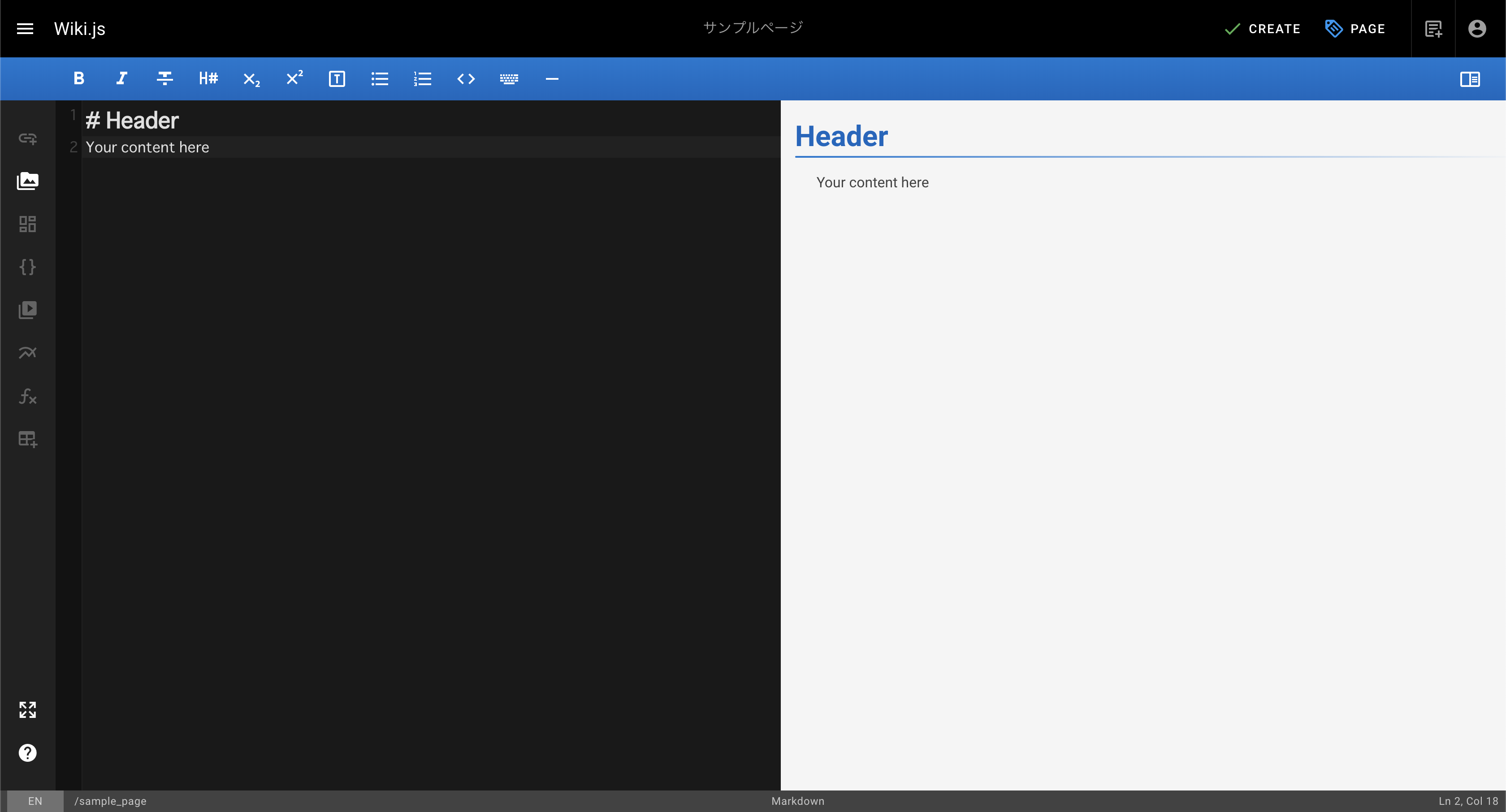Toggle distraction-free fullscreen mode
The height and width of the screenshot is (812, 1506).
tap(27, 710)
